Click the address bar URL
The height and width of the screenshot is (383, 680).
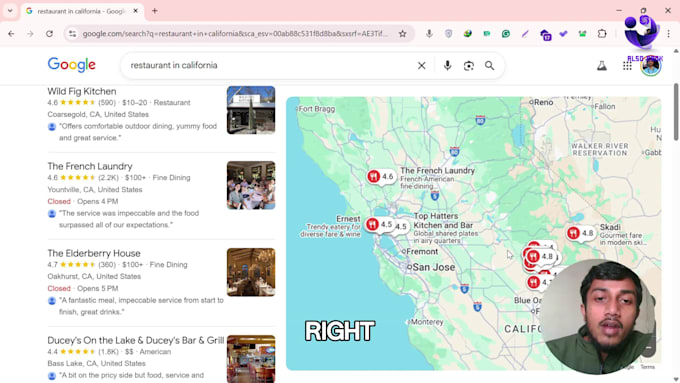point(235,34)
